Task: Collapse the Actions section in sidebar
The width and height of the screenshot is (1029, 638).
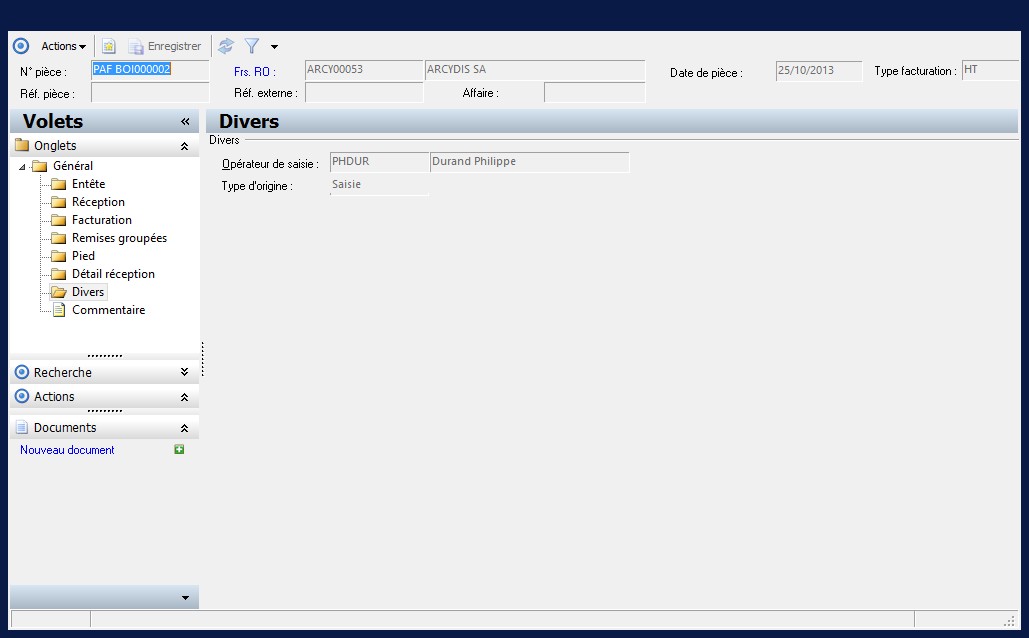Action: pos(184,396)
